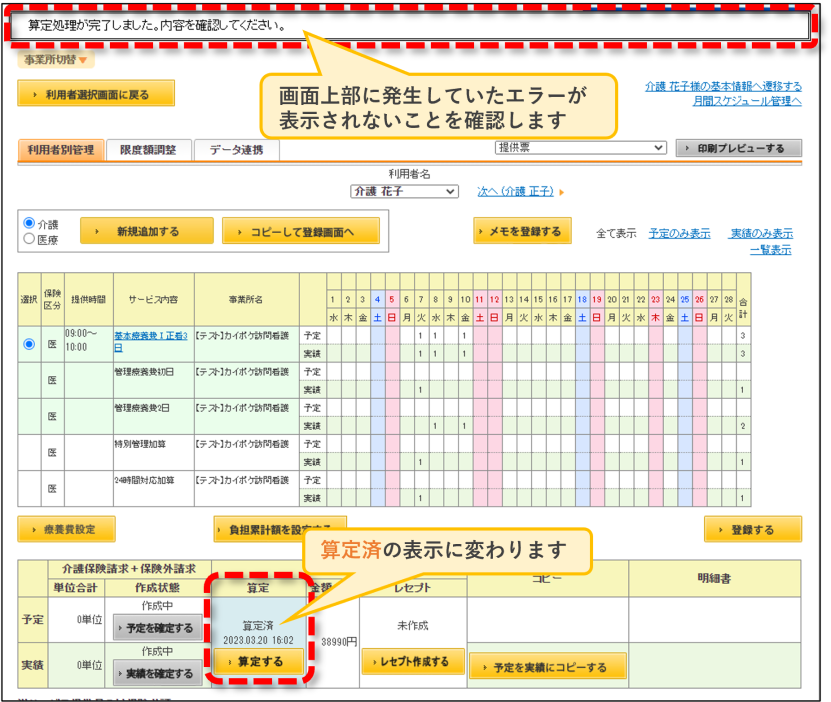Select the row radio for 基本療養費Ⅰ
Image resolution: width=831 pixels, height=702 pixels.
(29, 344)
